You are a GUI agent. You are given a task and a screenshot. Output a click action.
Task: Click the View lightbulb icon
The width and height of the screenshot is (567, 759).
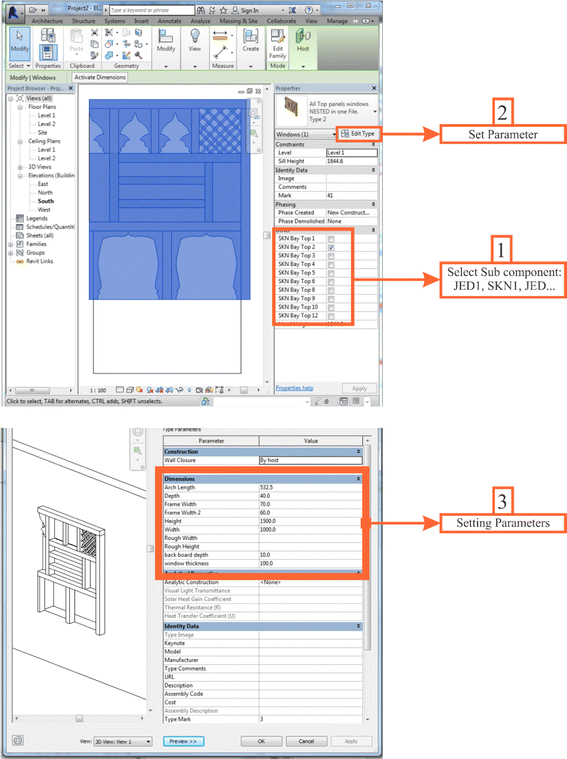[195, 40]
